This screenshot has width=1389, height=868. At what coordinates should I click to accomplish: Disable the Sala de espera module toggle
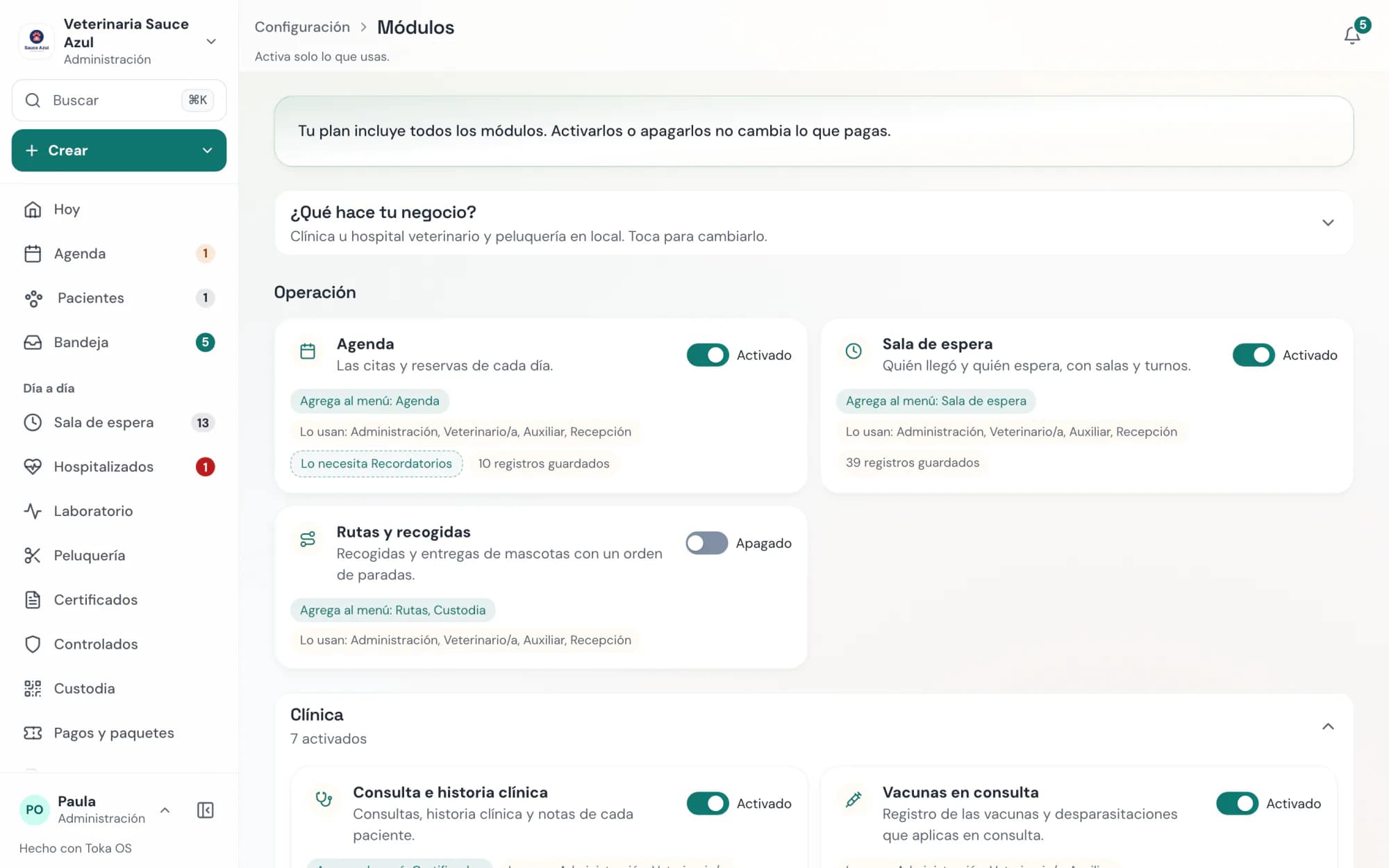tap(1254, 355)
